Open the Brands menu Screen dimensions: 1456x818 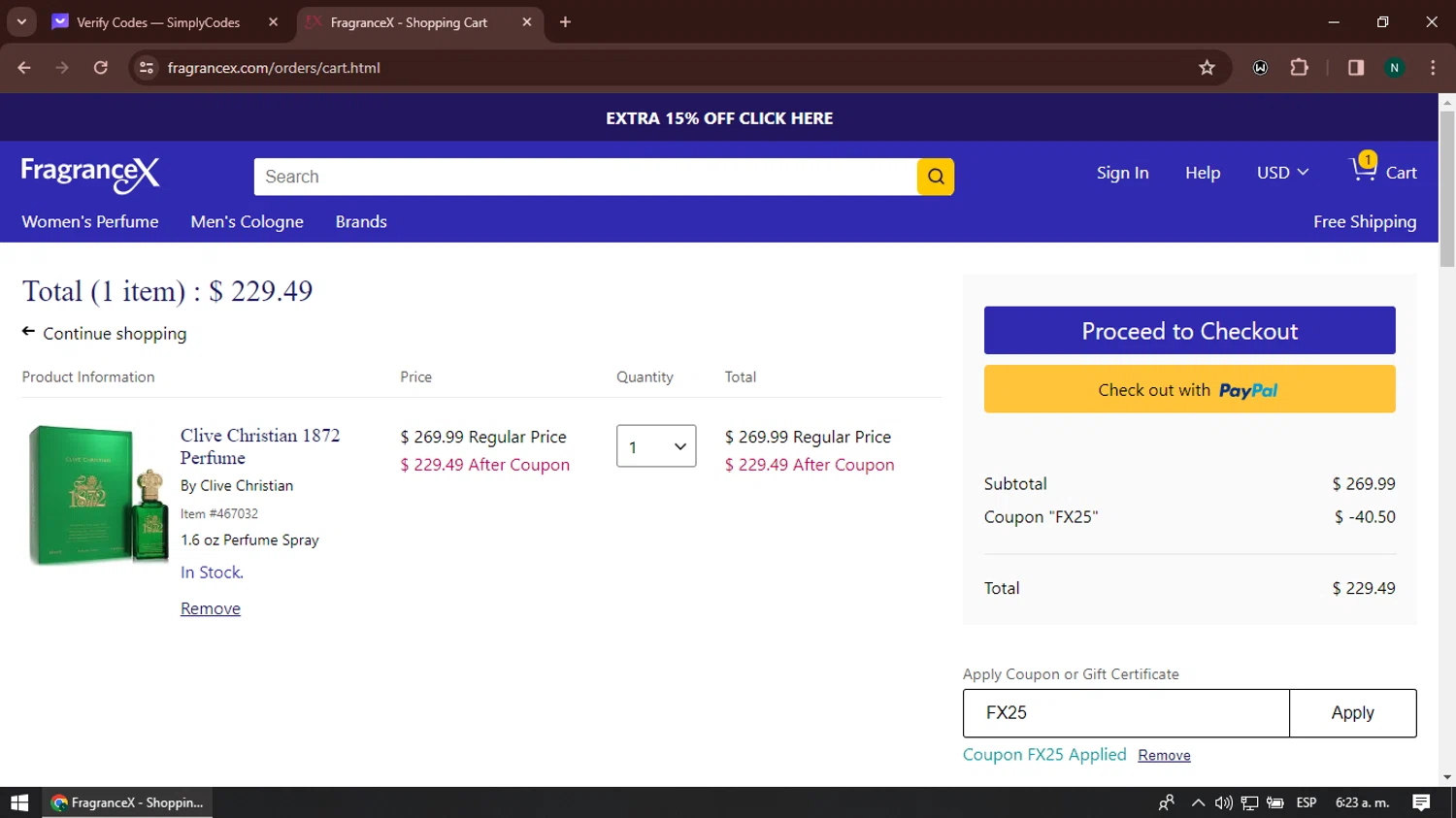click(361, 222)
